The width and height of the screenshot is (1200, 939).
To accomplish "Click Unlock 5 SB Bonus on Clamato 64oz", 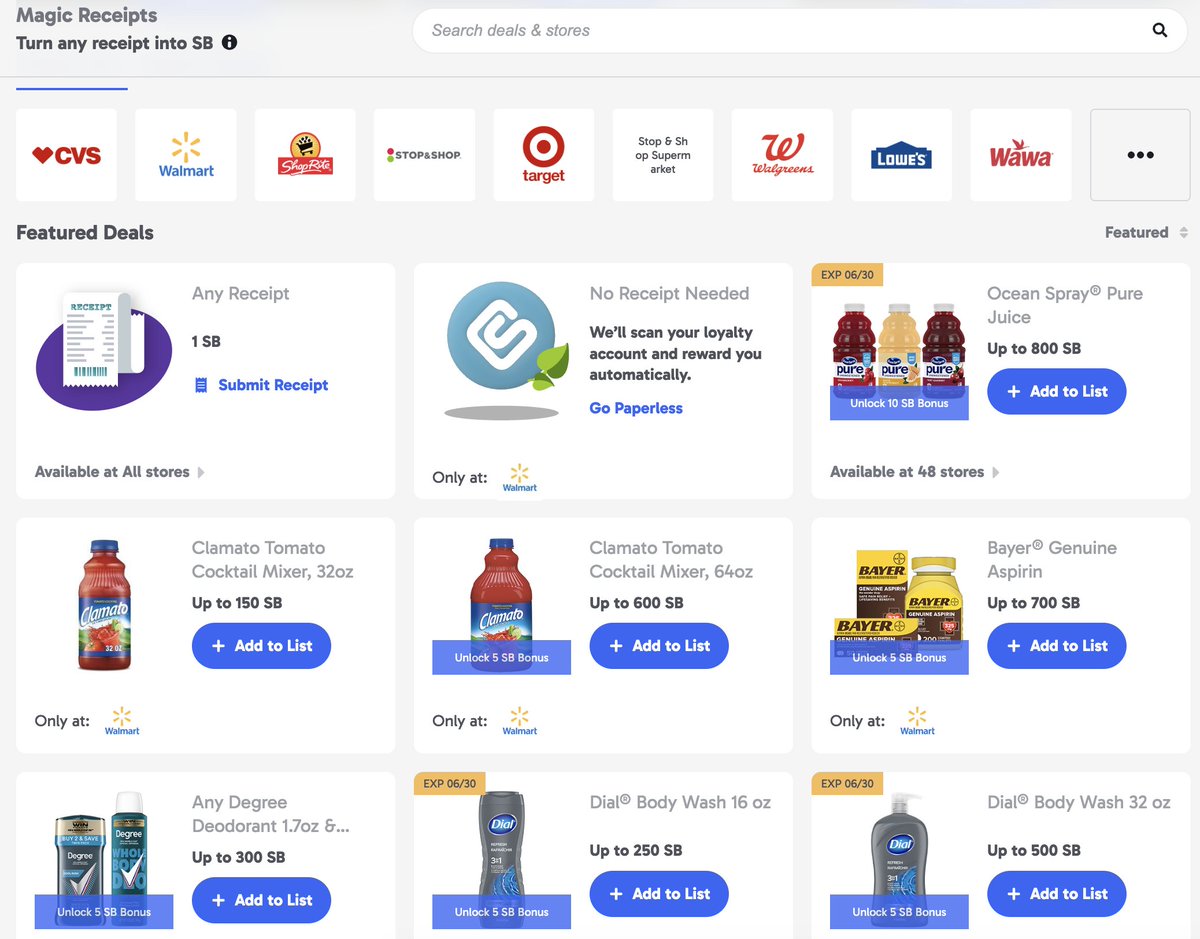I will pyautogui.click(x=502, y=657).
